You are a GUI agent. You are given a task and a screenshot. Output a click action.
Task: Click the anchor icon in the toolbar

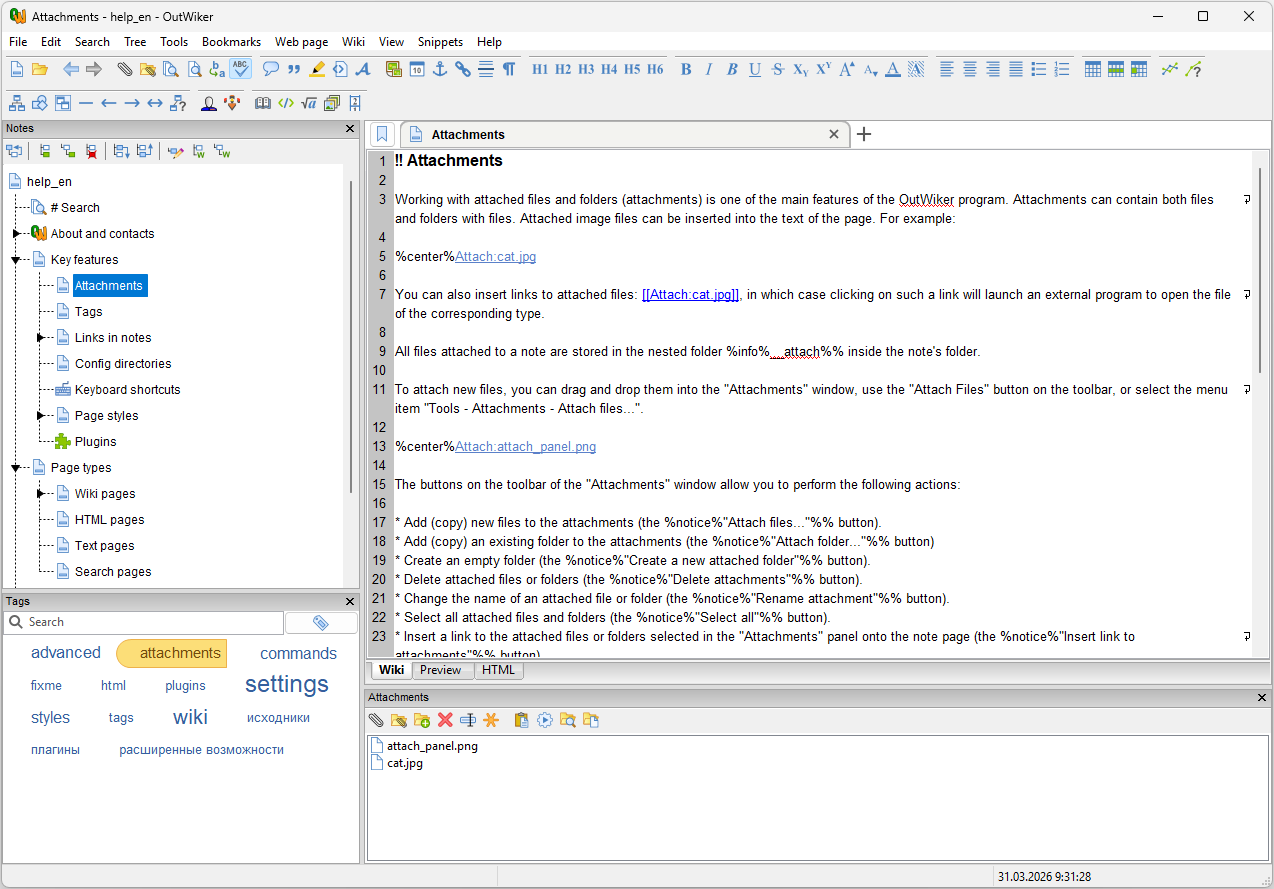439,69
